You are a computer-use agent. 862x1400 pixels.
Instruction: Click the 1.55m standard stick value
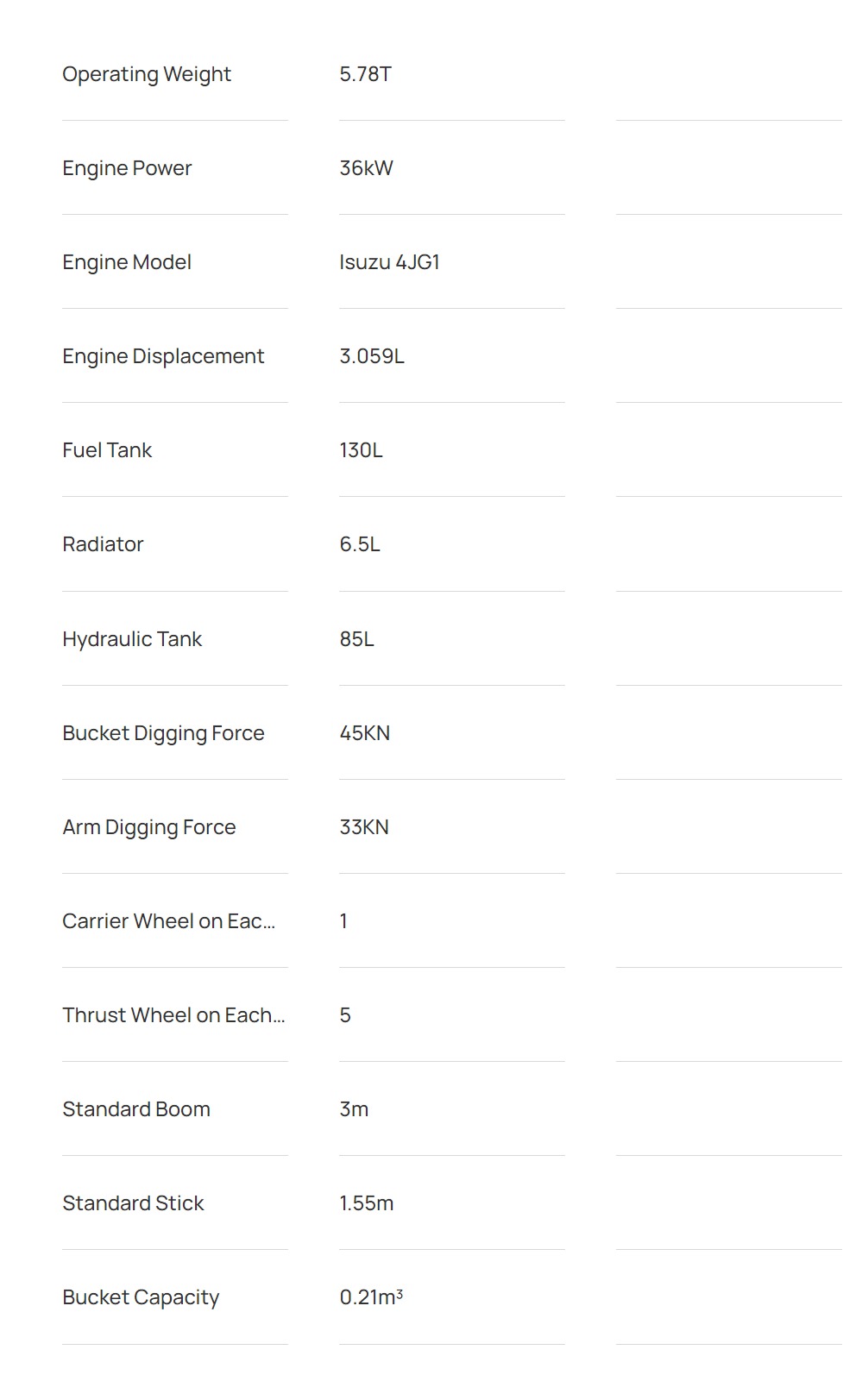pyautogui.click(x=366, y=1203)
